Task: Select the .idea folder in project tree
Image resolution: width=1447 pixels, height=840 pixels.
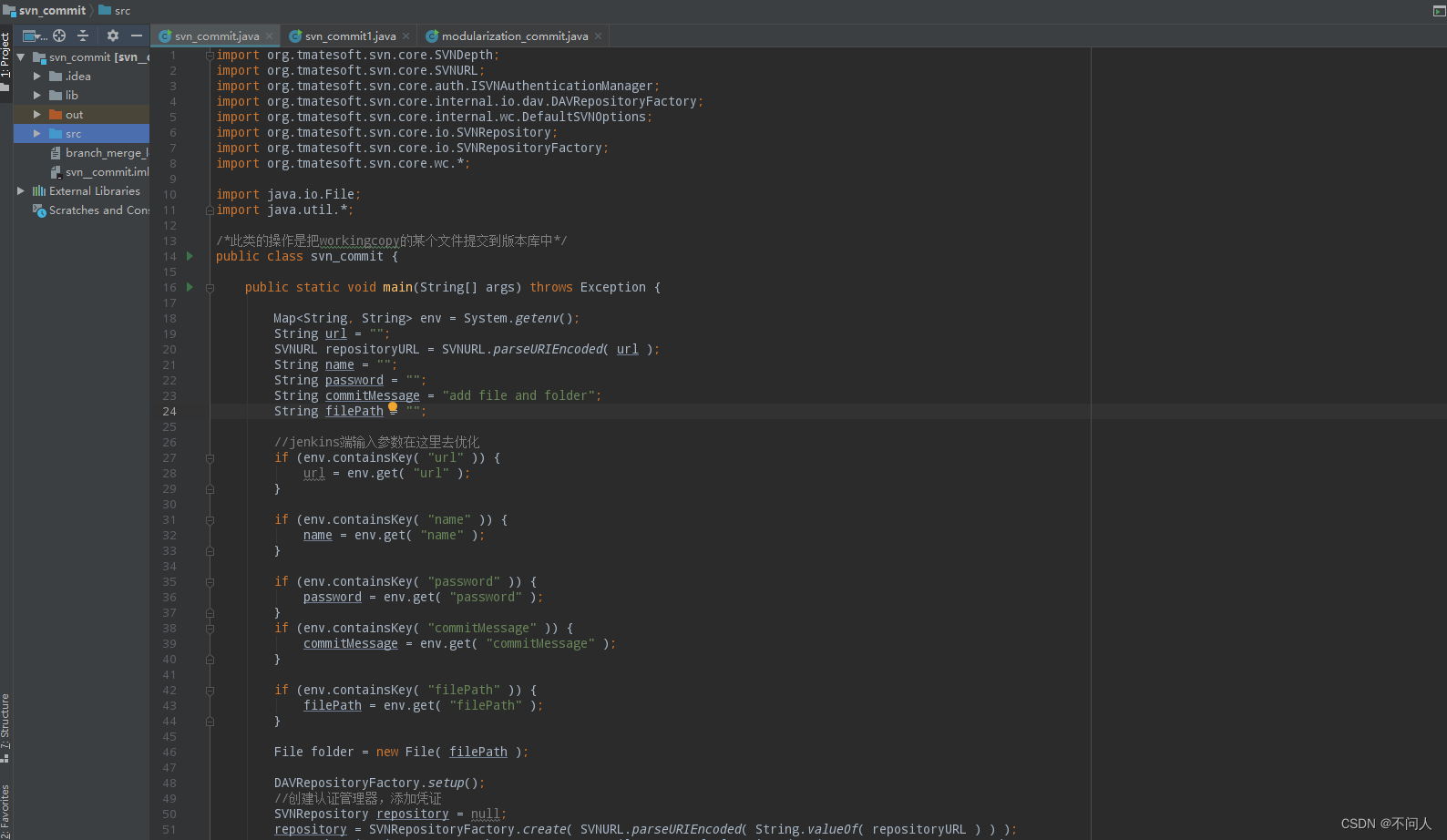Action: [81, 77]
